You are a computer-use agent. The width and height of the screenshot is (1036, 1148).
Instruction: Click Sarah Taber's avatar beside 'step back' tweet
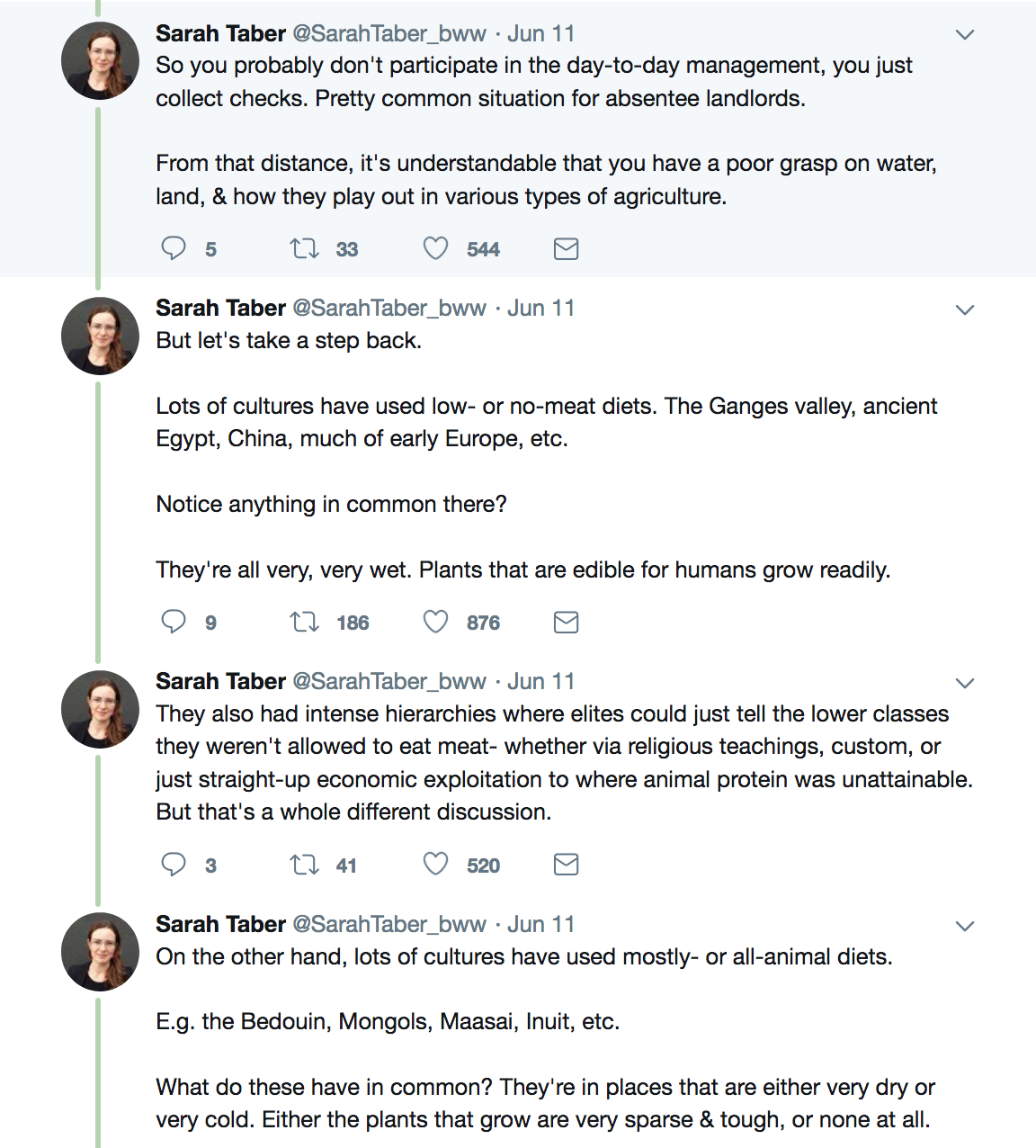(x=100, y=336)
